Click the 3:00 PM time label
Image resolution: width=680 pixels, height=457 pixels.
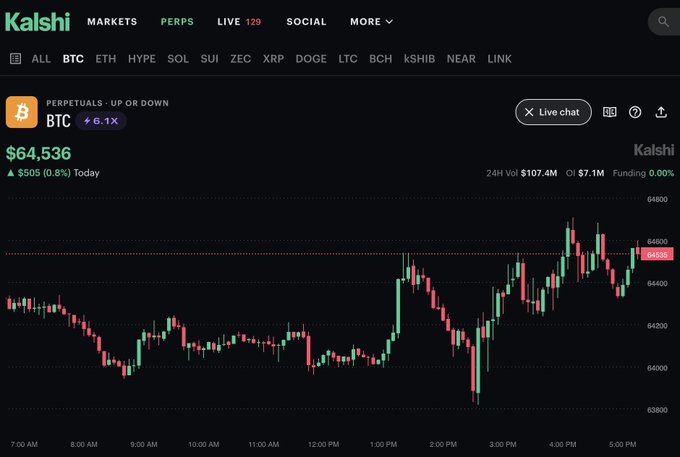[503, 444]
